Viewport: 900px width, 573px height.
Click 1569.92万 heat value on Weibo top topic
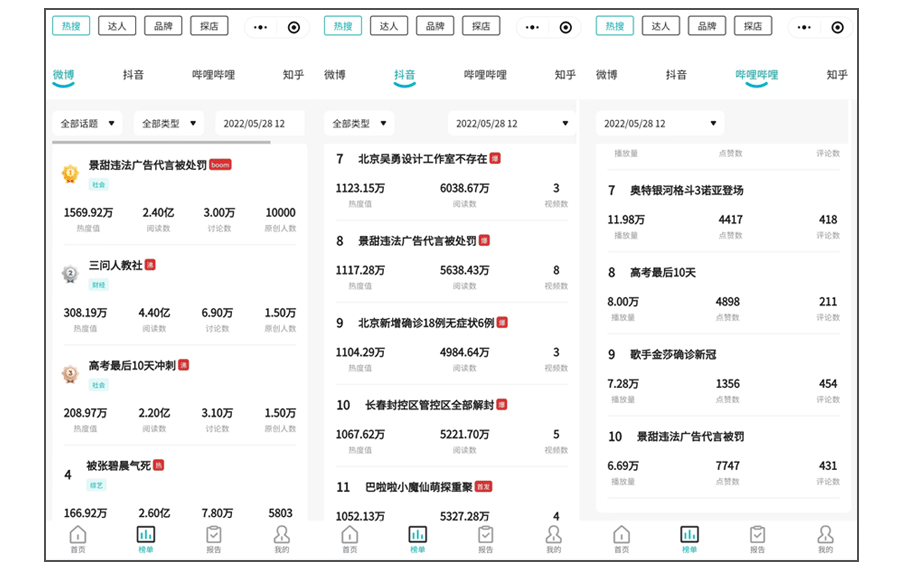88,213
